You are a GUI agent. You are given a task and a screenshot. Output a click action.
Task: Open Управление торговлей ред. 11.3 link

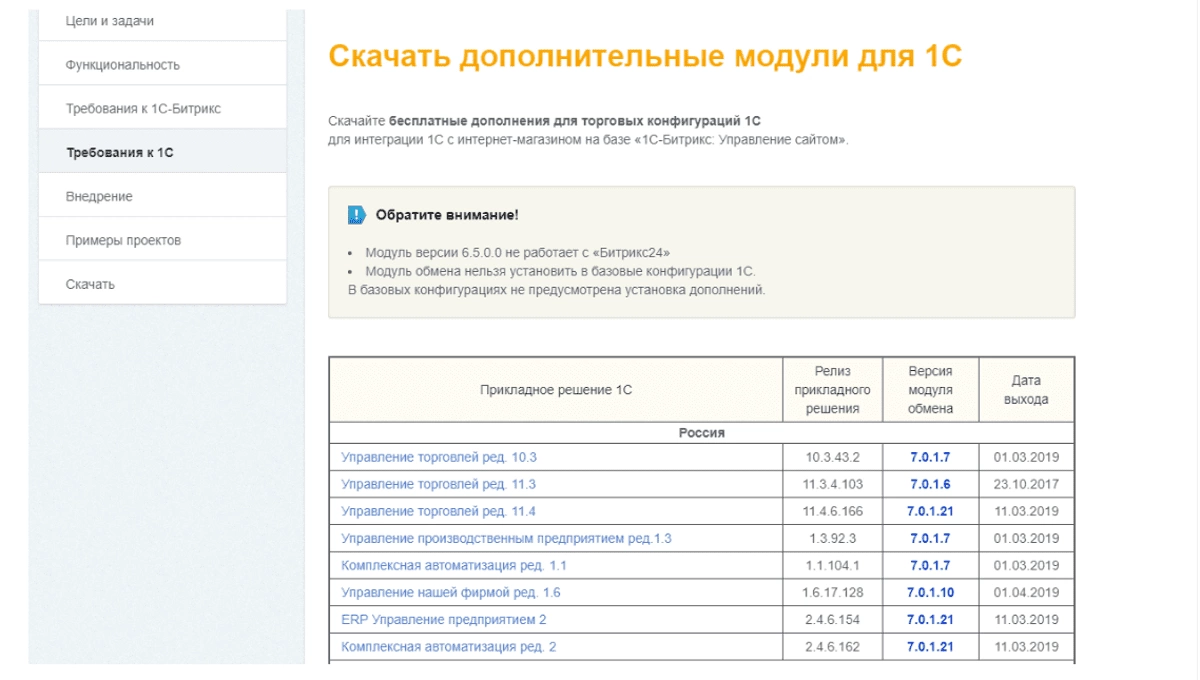pyautogui.click(x=438, y=484)
